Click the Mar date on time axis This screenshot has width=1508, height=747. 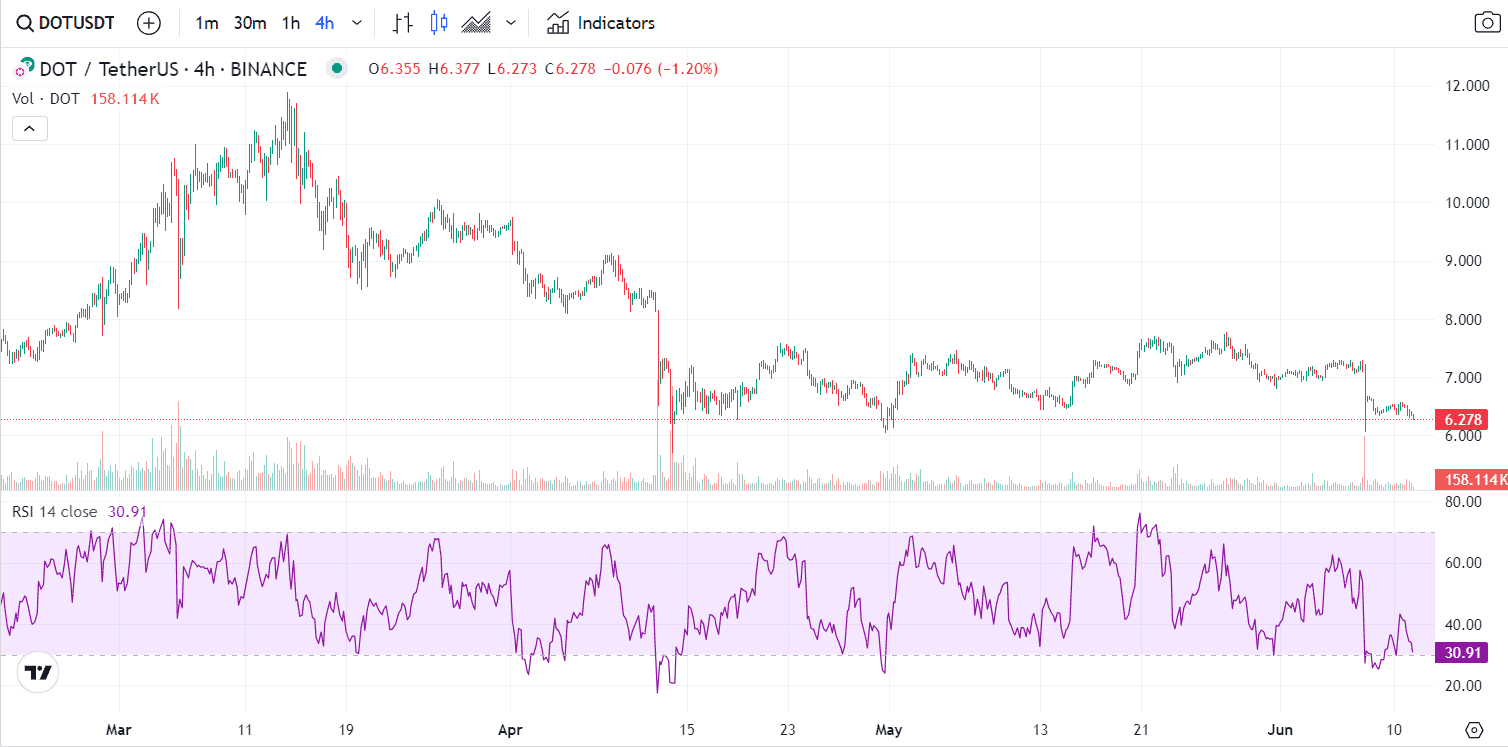click(119, 728)
